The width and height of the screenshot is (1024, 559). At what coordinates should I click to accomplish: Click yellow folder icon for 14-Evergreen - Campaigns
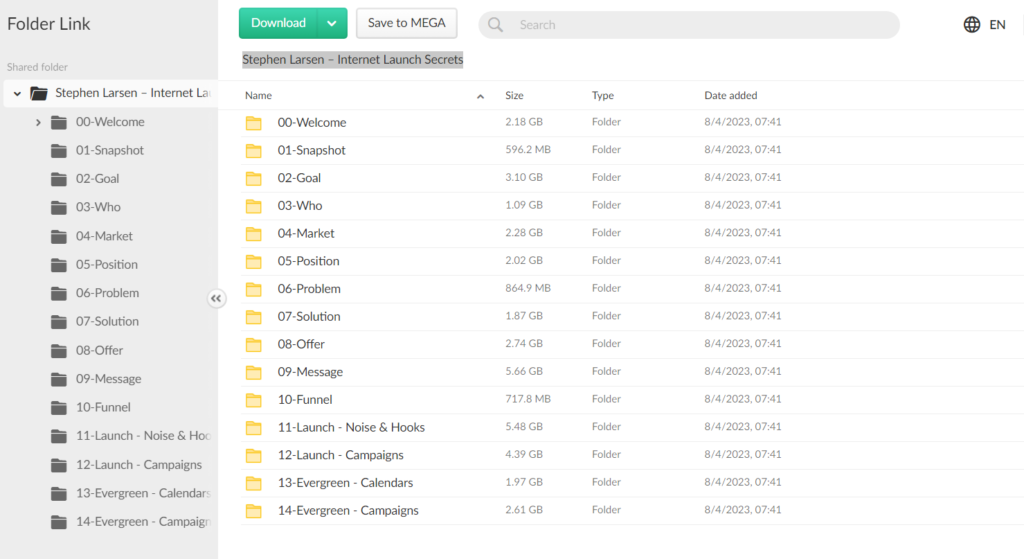pyautogui.click(x=254, y=511)
